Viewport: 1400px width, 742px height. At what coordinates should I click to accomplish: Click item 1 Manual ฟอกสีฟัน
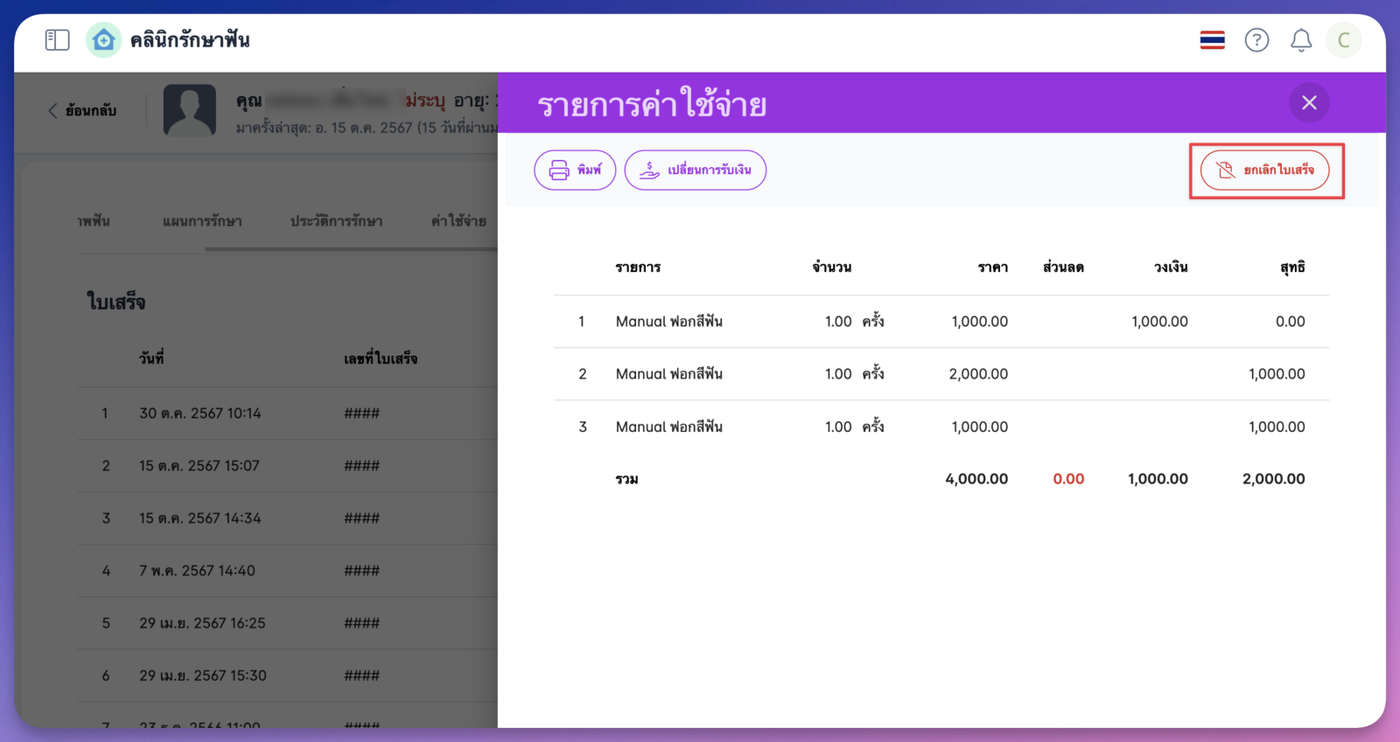[x=669, y=322]
